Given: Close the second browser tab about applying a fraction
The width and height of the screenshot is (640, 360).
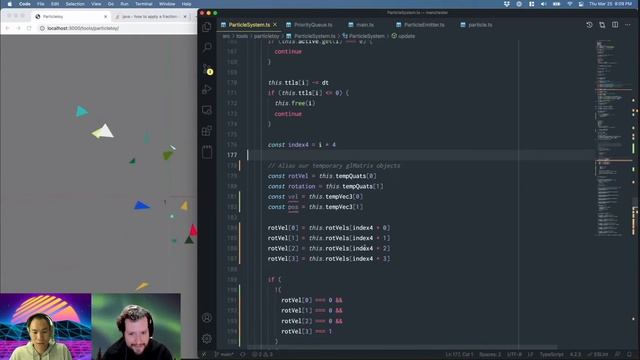Looking at the screenshot, I should 185,17.
